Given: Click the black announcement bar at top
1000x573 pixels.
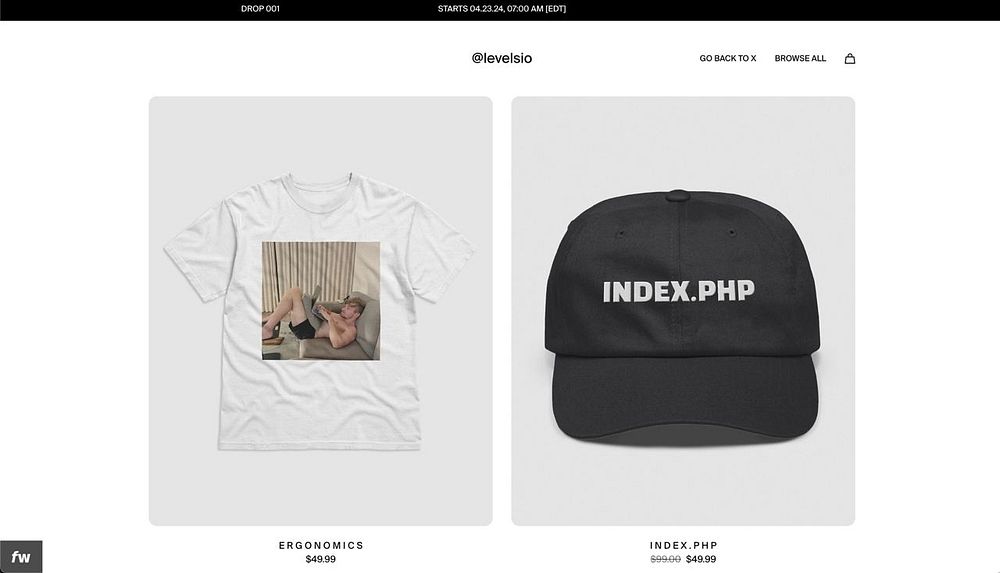Looking at the screenshot, I should click(500, 10).
